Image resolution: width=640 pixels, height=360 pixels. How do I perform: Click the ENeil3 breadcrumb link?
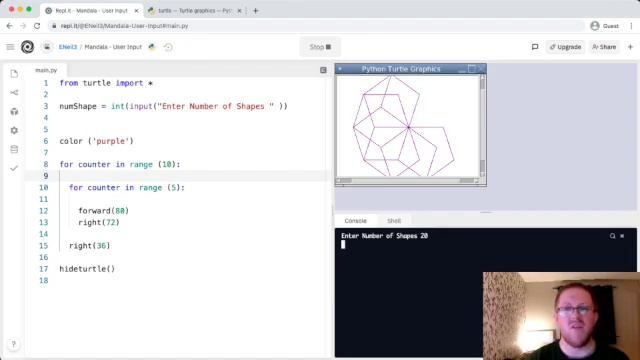[x=68, y=47]
